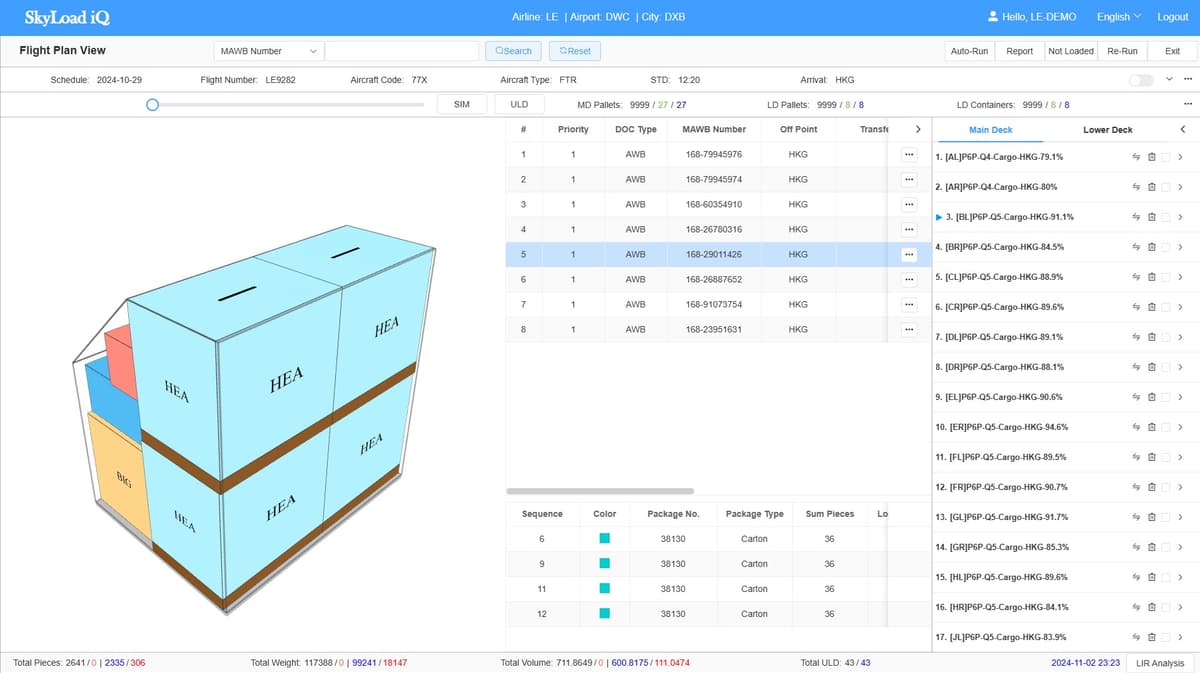This screenshot has height=673, width=1200.
Task: Open the English language dropdown
Action: (1118, 17)
